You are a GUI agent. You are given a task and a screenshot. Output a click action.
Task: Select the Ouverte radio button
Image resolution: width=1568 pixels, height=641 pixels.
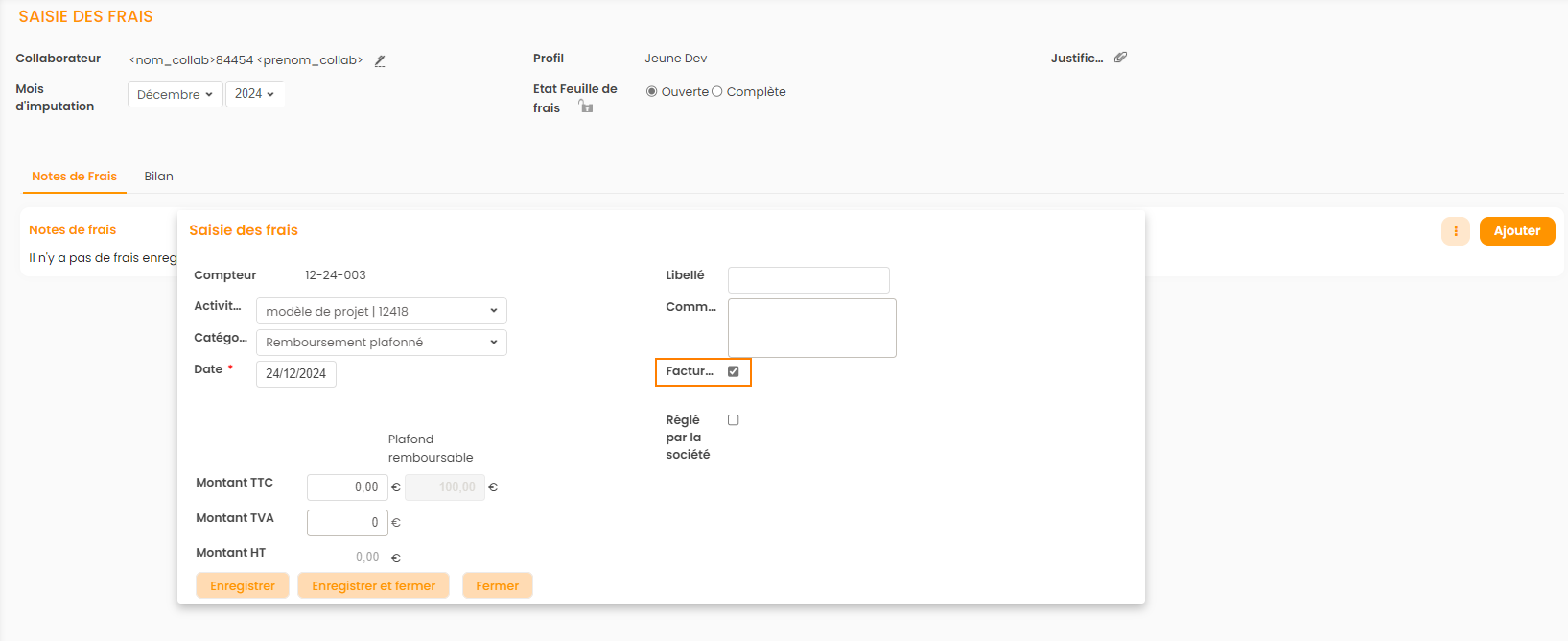click(652, 92)
